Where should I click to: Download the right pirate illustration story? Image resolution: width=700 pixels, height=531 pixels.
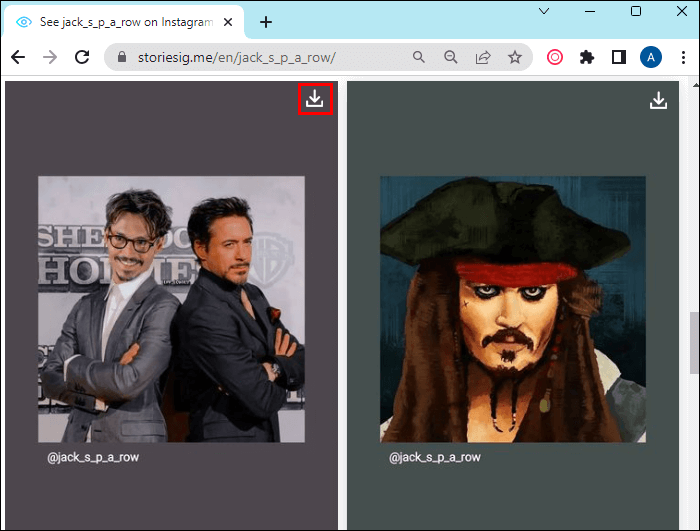(658, 100)
